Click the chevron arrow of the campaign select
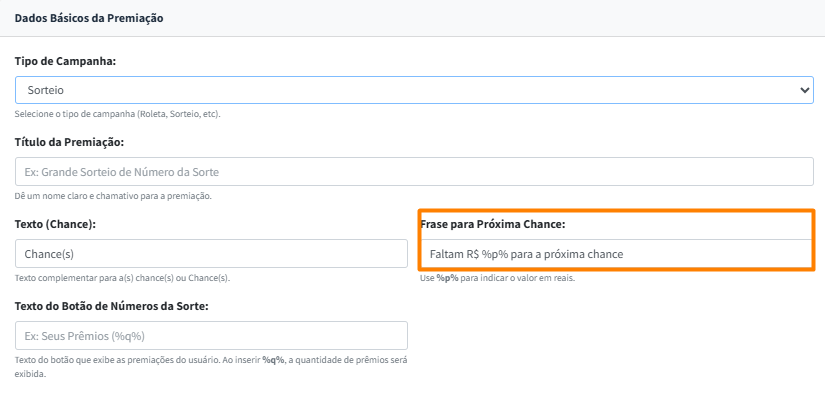This screenshot has width=825, height=405. pos(805,90)
